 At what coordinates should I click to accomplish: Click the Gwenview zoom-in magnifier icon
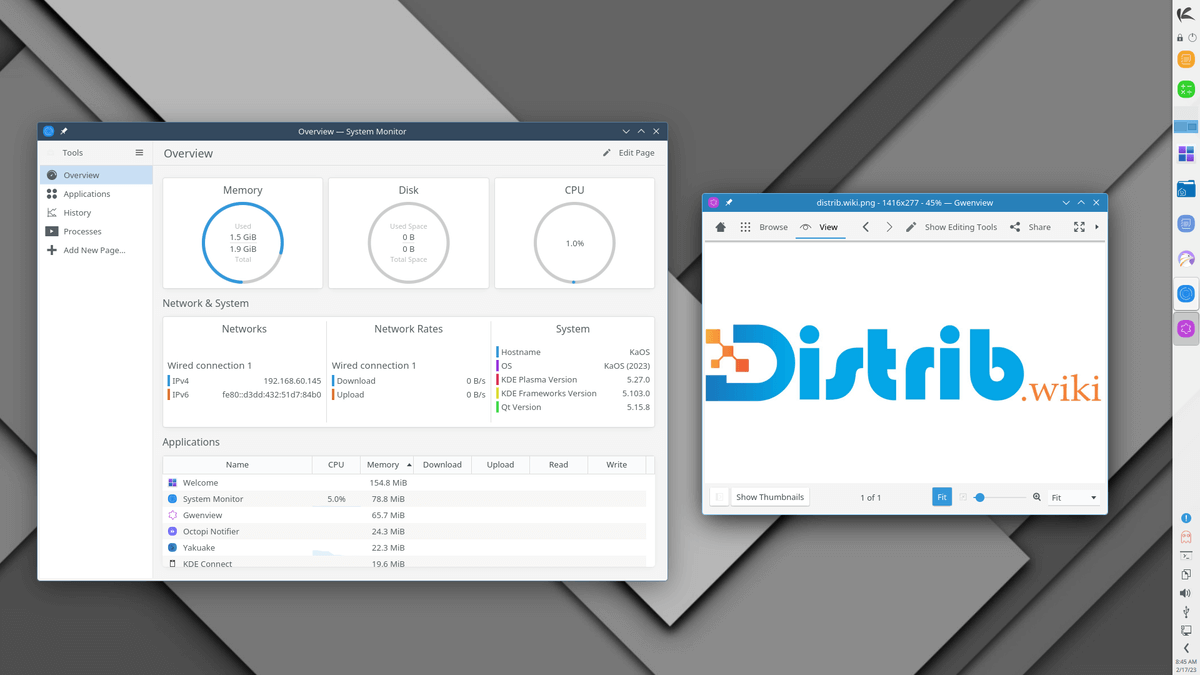(x=1037, y=497)
